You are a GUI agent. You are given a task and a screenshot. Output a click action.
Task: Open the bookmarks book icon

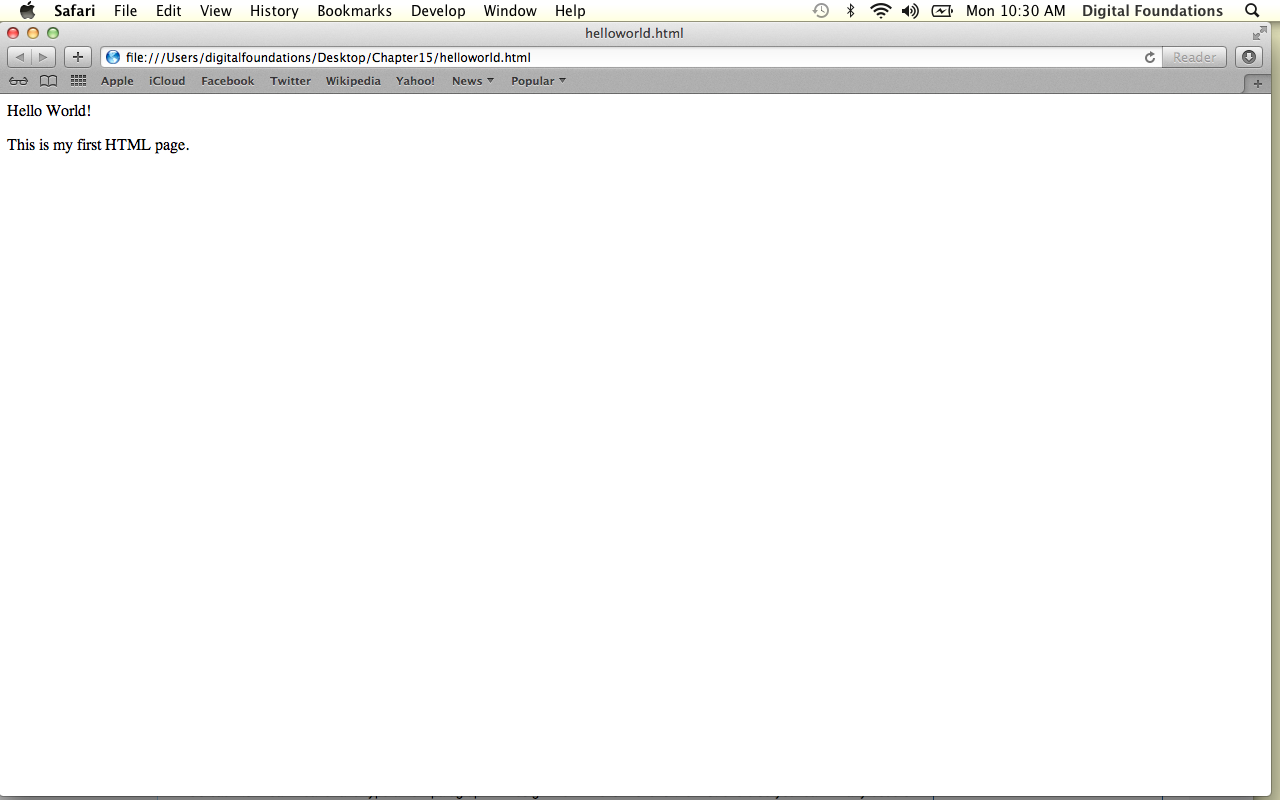pos(48,81)
